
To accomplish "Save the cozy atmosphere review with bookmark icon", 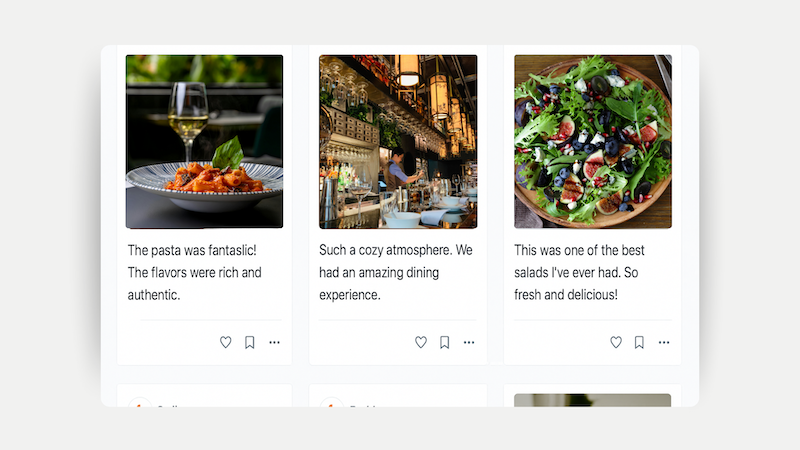I will click(x=445, y=342).
